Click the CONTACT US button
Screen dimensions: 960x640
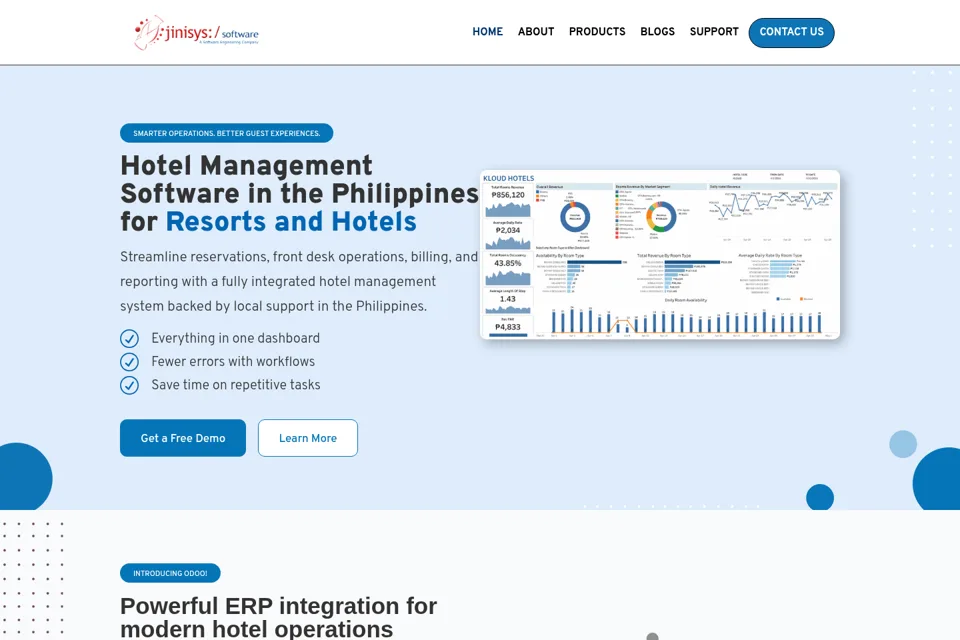click(791, 32)
